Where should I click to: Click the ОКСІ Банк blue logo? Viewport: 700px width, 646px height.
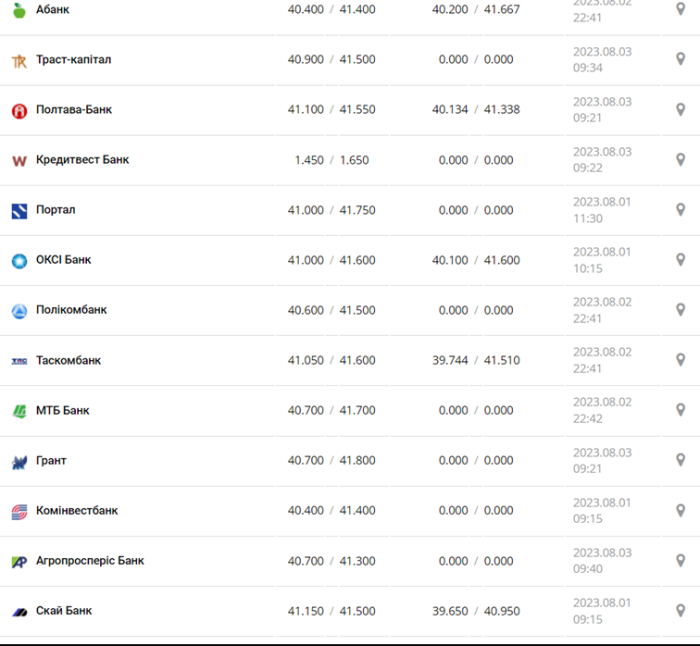(x=18, y=260)
